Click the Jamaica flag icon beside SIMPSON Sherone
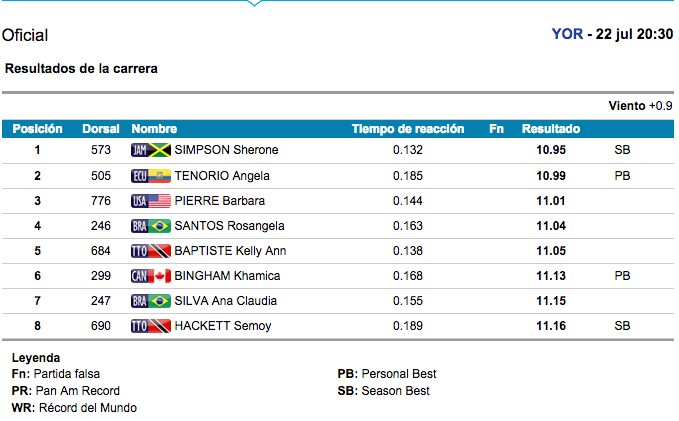 pyautogui.click(x=151, y=150)
